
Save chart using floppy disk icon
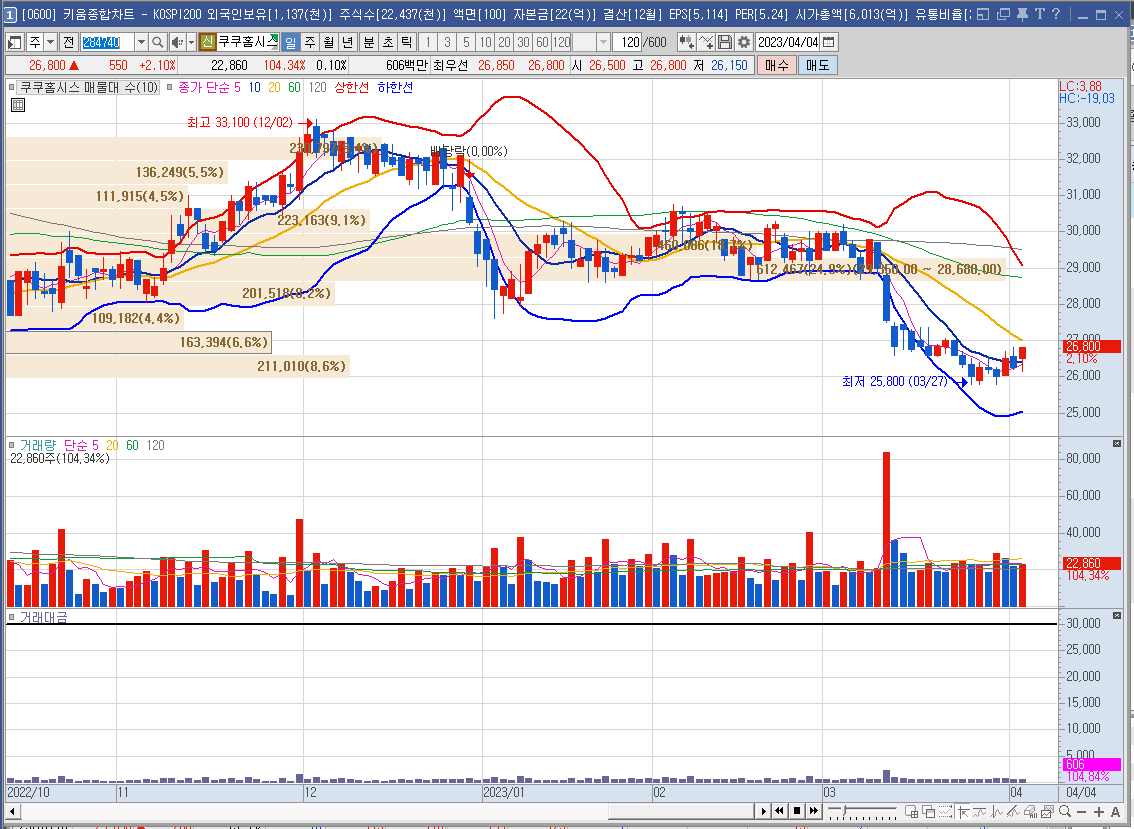click(x=725, y=43)
